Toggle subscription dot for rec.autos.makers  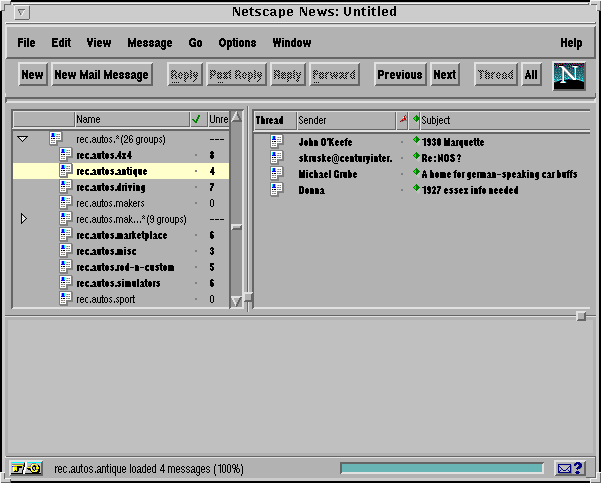point(196,203)
